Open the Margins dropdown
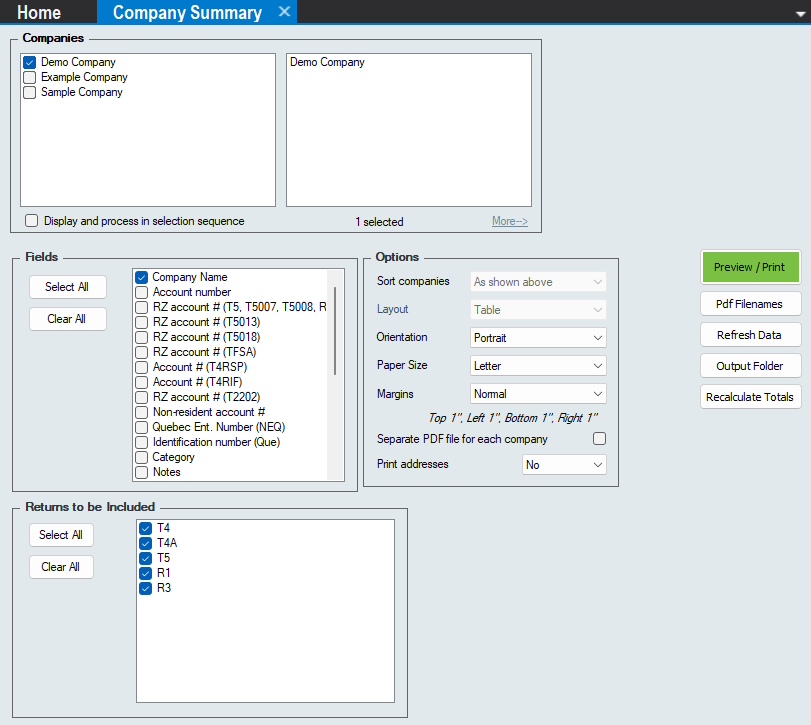 click(538, 394)
